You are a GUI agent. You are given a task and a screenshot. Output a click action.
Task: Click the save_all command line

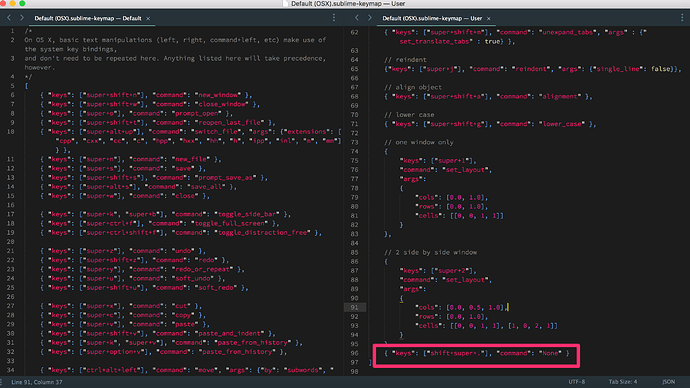(138, 187)
